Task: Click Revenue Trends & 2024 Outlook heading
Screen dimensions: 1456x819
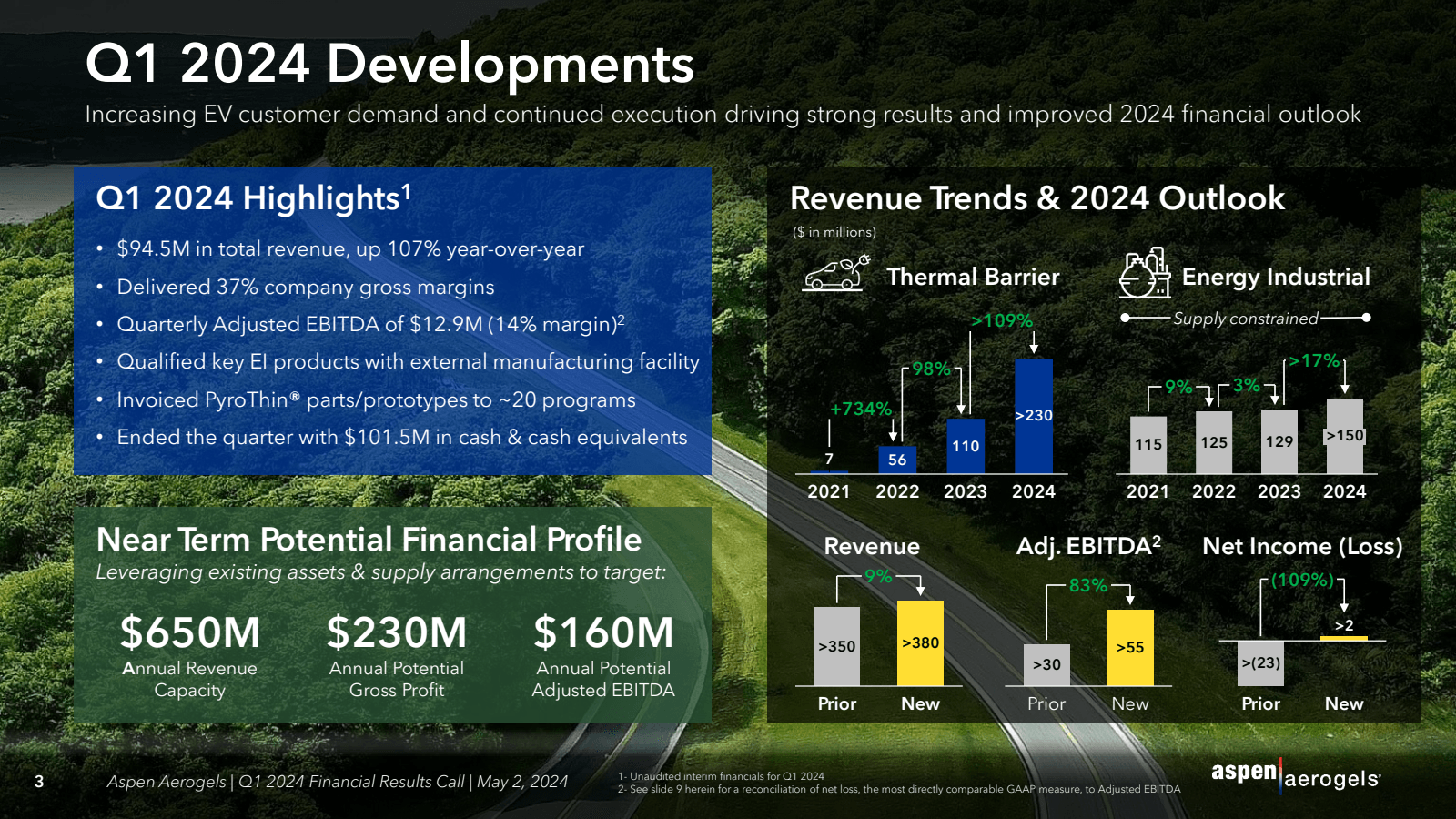Action: (x=1037, y=198)
